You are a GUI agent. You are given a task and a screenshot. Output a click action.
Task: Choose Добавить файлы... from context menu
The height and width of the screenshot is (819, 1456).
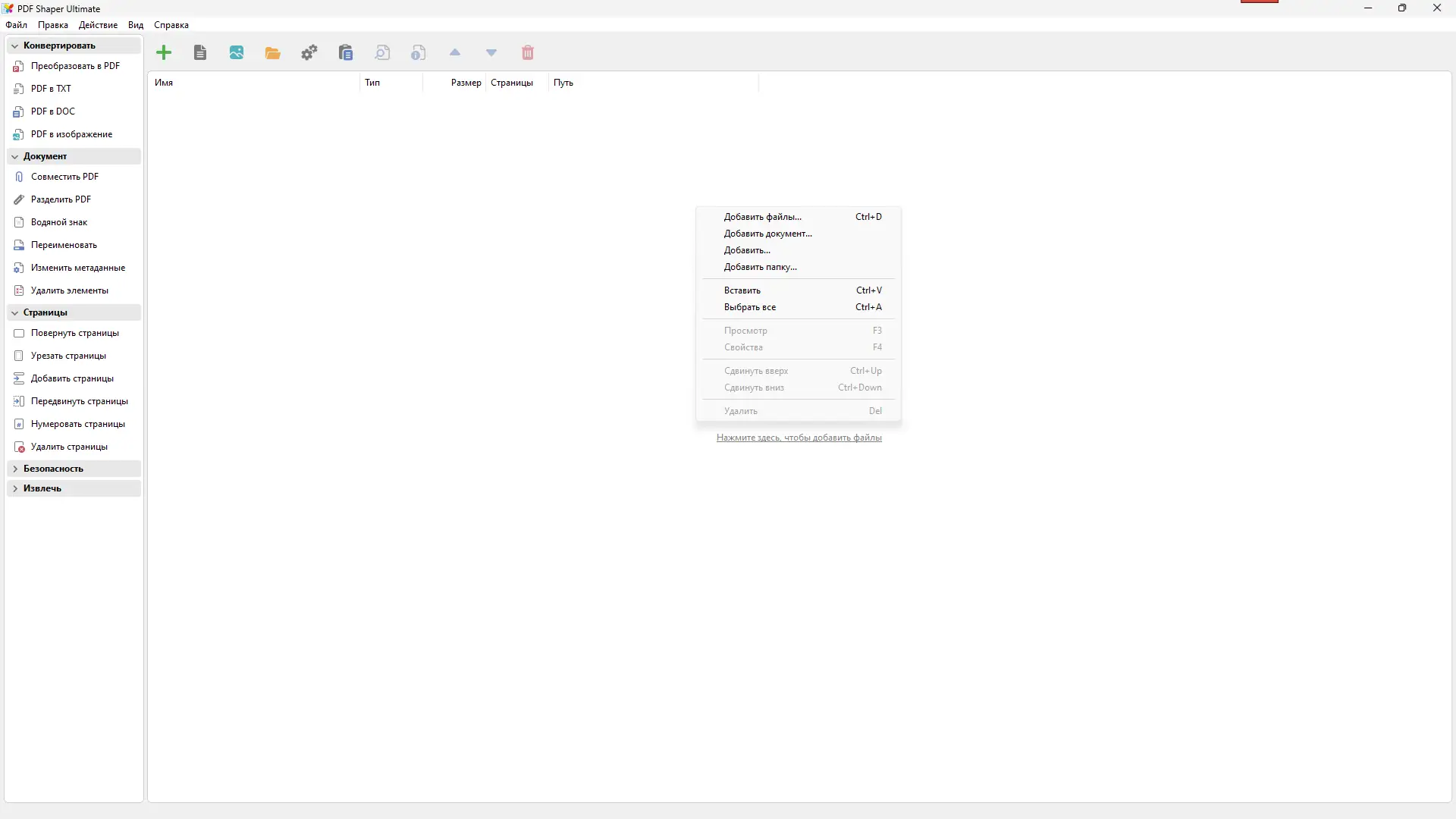762,217
